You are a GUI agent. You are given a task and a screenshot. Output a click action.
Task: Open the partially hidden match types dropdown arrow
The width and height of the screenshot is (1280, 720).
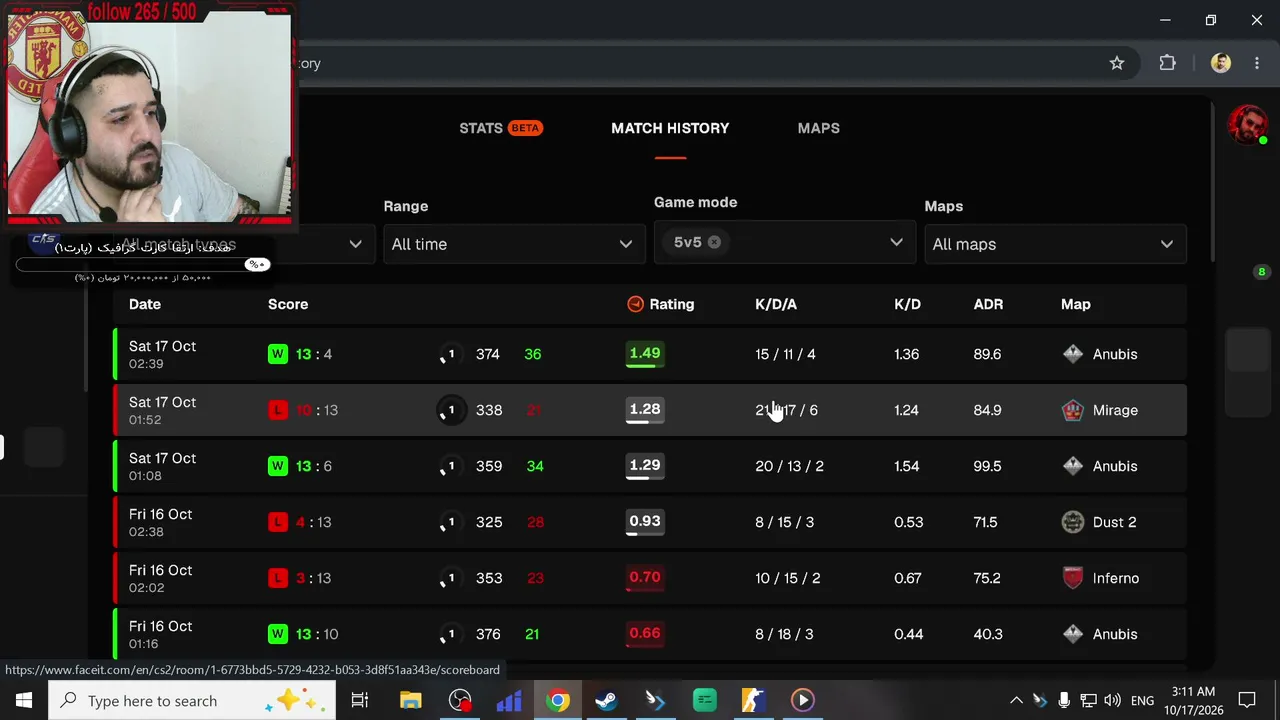355,244
